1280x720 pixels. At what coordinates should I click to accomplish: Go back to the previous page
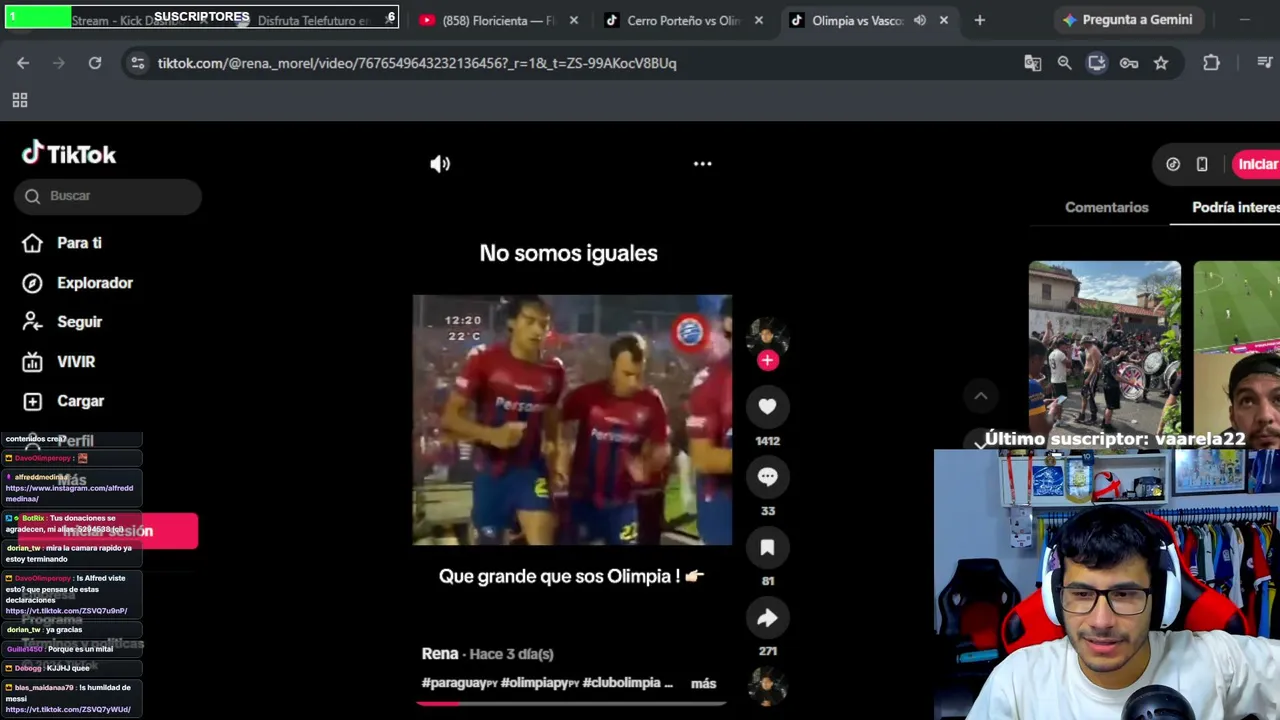(x=23, y=63)
